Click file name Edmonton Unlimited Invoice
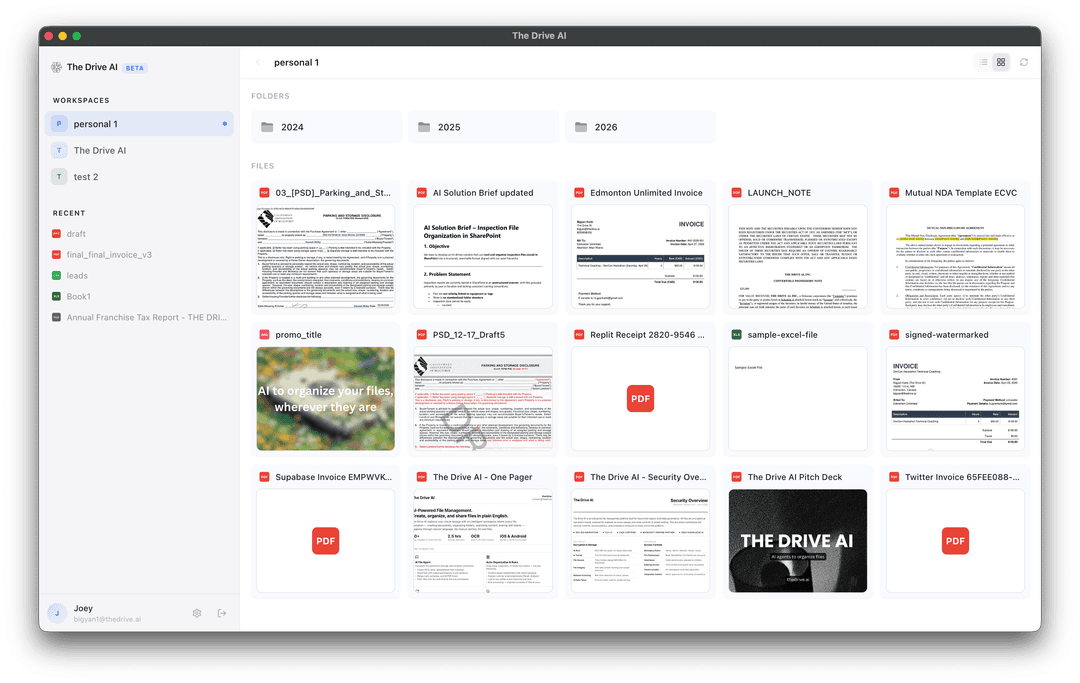 (646, 193)
